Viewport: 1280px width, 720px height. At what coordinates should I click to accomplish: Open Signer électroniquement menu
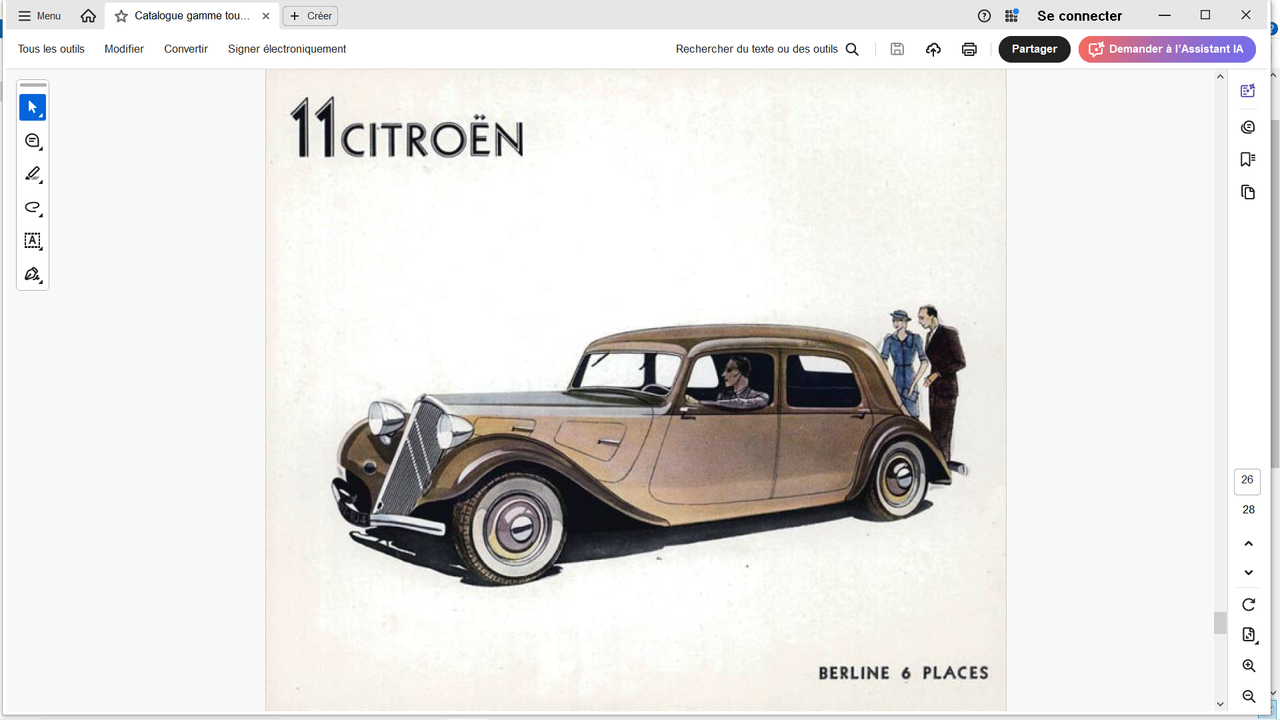(x=287, y=49)
